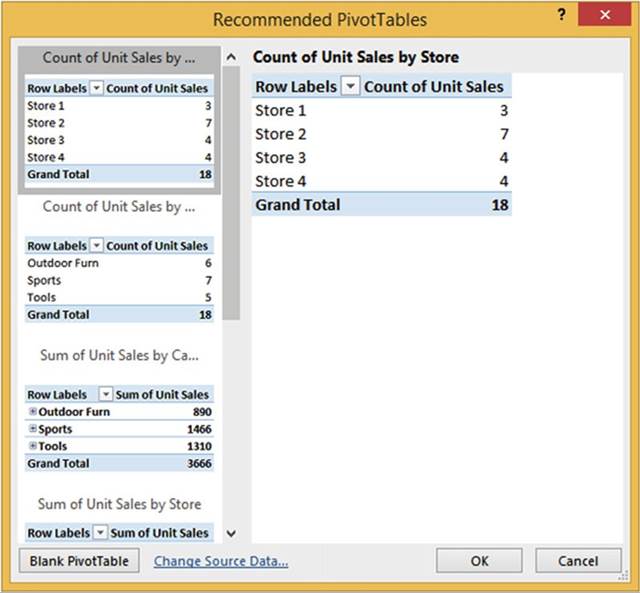Expand the Tools row plus icon
The width and height of the screenshot is (640, 593).
33,446
